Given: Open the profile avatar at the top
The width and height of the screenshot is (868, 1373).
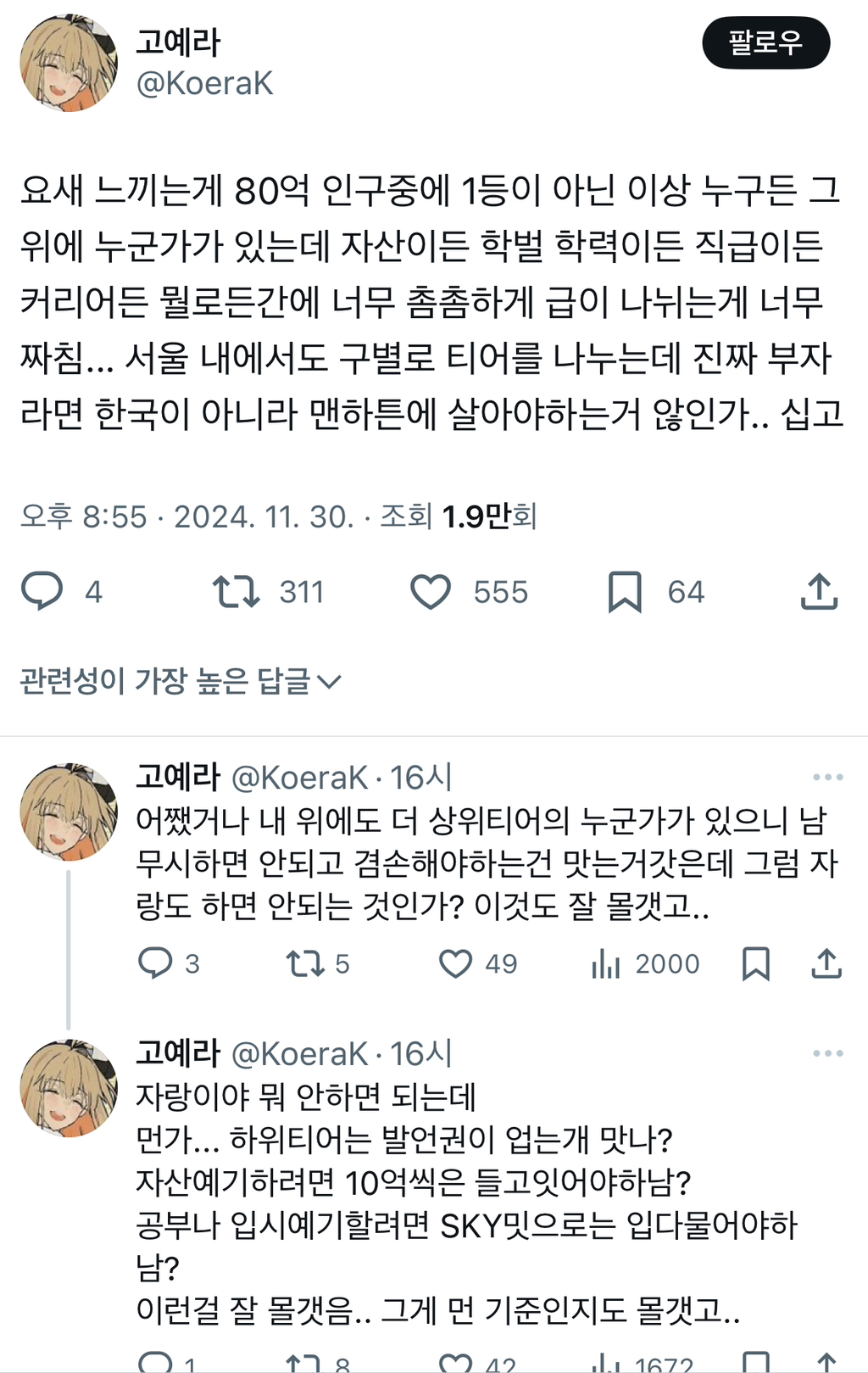Looking at the screenshot, I should pyautogui.click(x=69, y=63).
